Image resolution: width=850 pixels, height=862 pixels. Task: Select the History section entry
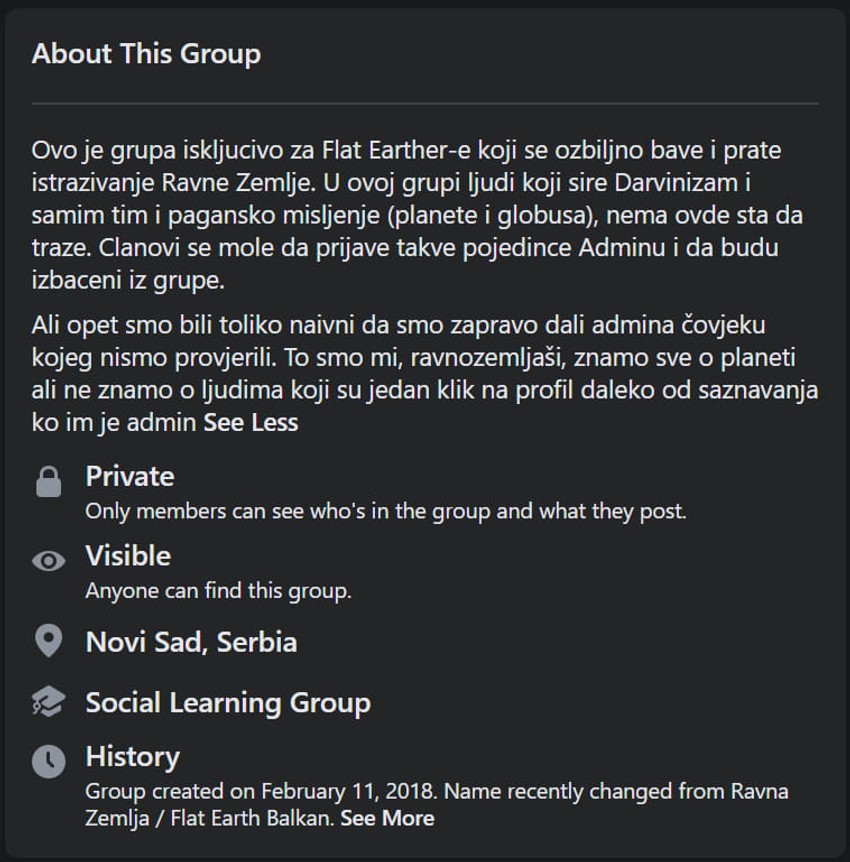pyautogui.click(x=131, y=757)
